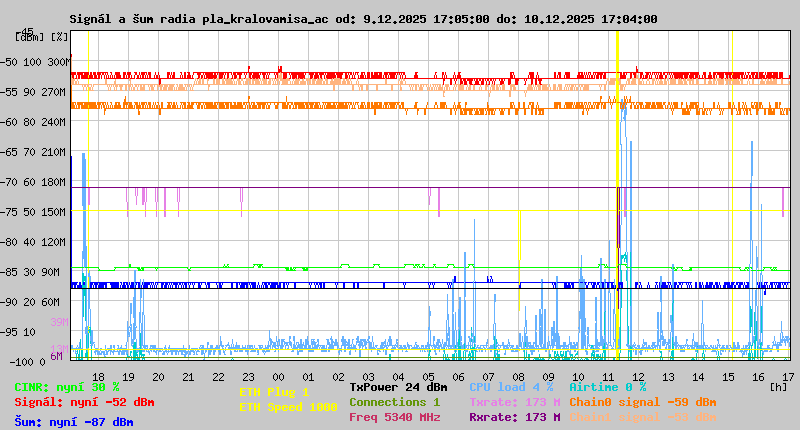This screenshot has height=430, width=800.
Task: Click the '-60 80 240M' y-axis label
Action: tap(33, 122)
